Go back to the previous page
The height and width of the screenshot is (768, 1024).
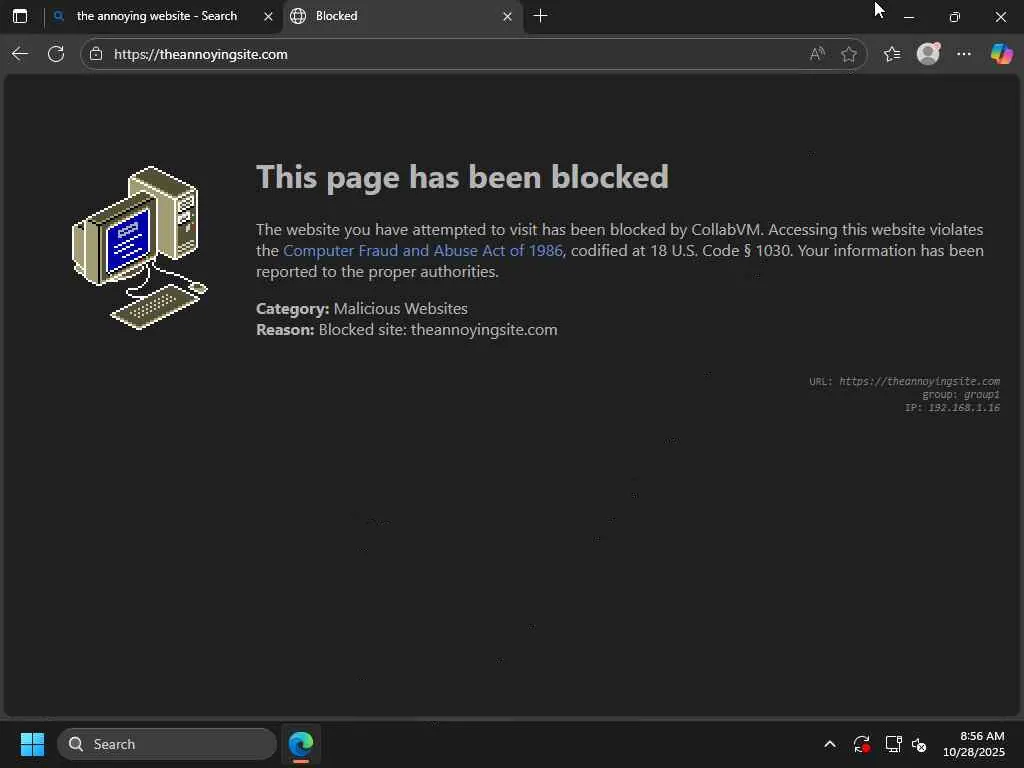pos(20,54)
